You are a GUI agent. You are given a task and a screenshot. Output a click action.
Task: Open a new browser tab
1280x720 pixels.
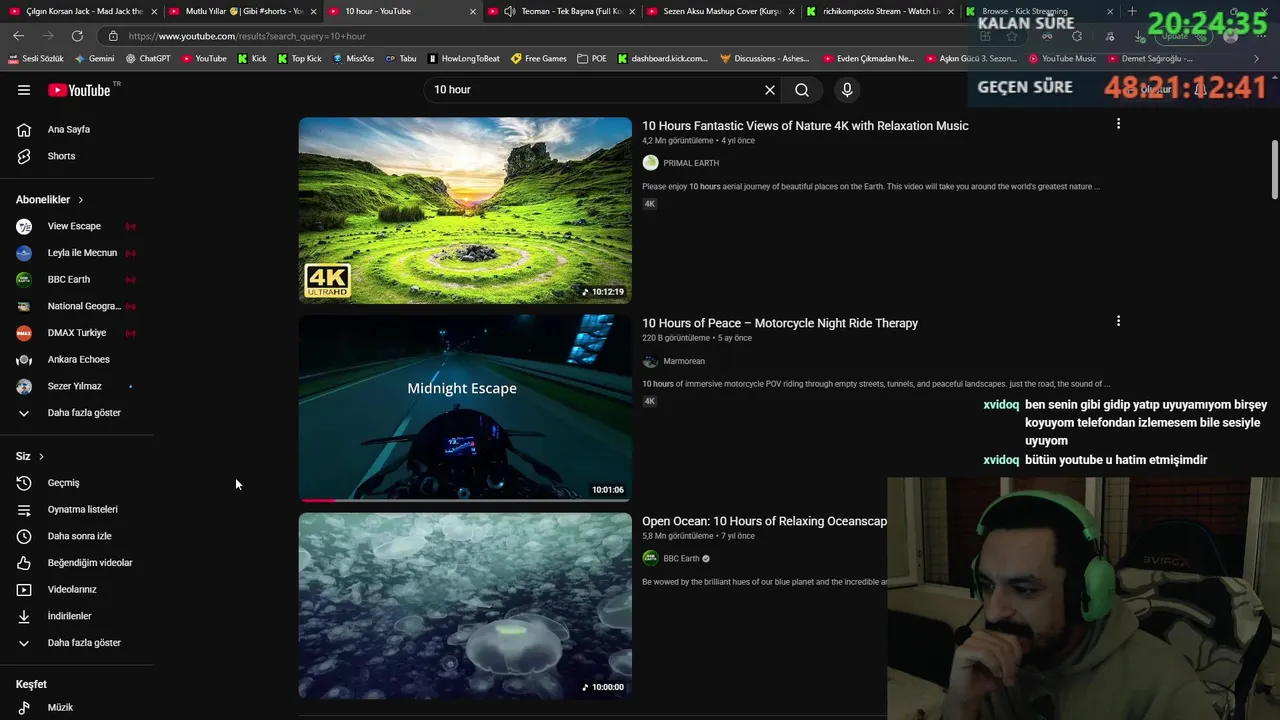(x=1132, y=11)
